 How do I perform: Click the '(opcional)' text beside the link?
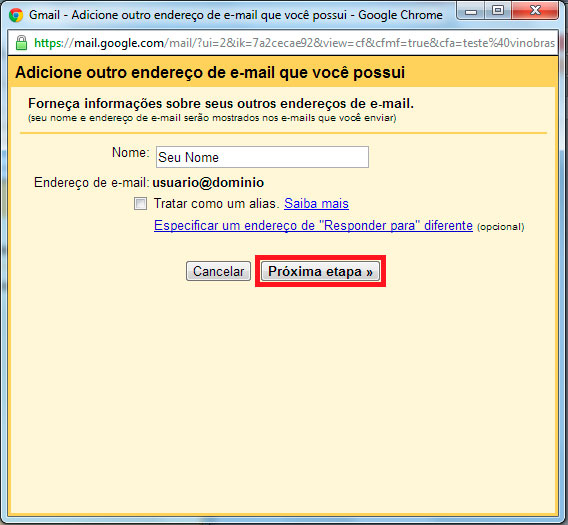[501, 227]
